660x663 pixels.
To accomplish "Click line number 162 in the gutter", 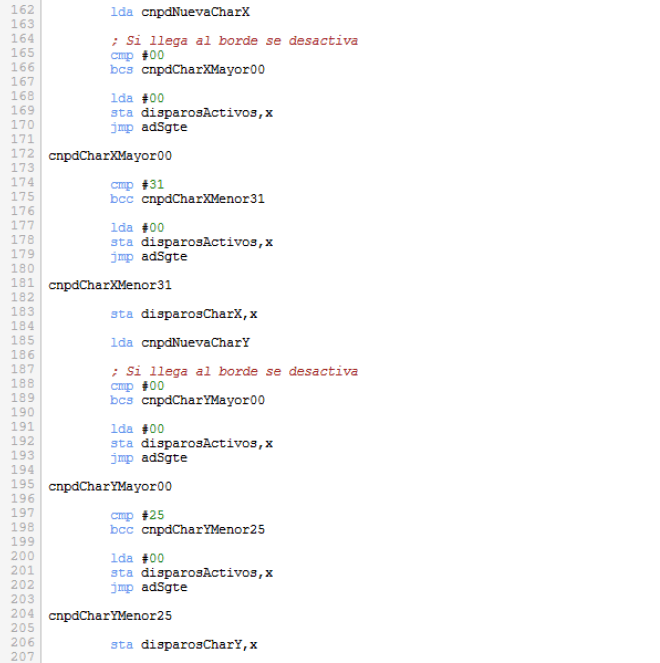I will click(x=22, y=12).
